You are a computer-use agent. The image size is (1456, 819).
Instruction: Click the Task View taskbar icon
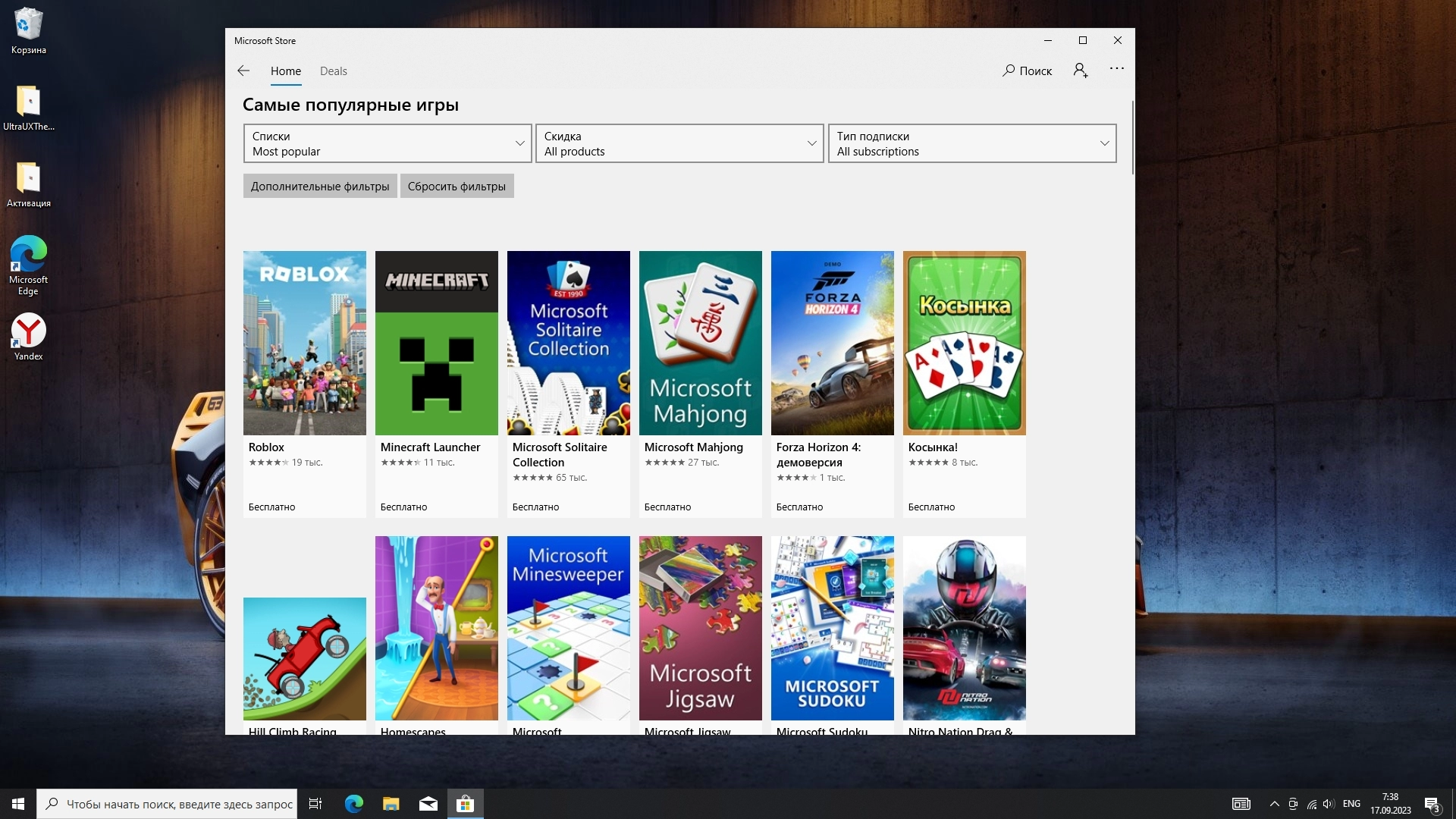[x=315, y=804]
